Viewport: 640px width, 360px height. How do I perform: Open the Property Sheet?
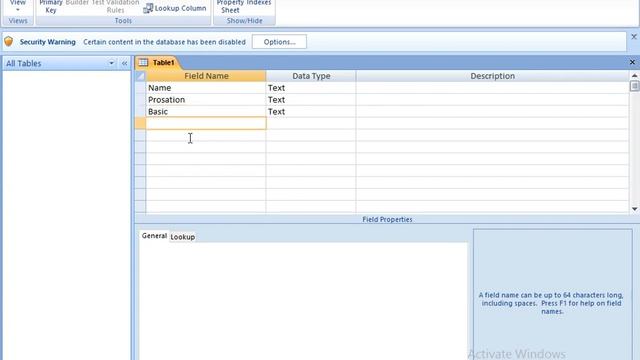[x=230, y=7]
